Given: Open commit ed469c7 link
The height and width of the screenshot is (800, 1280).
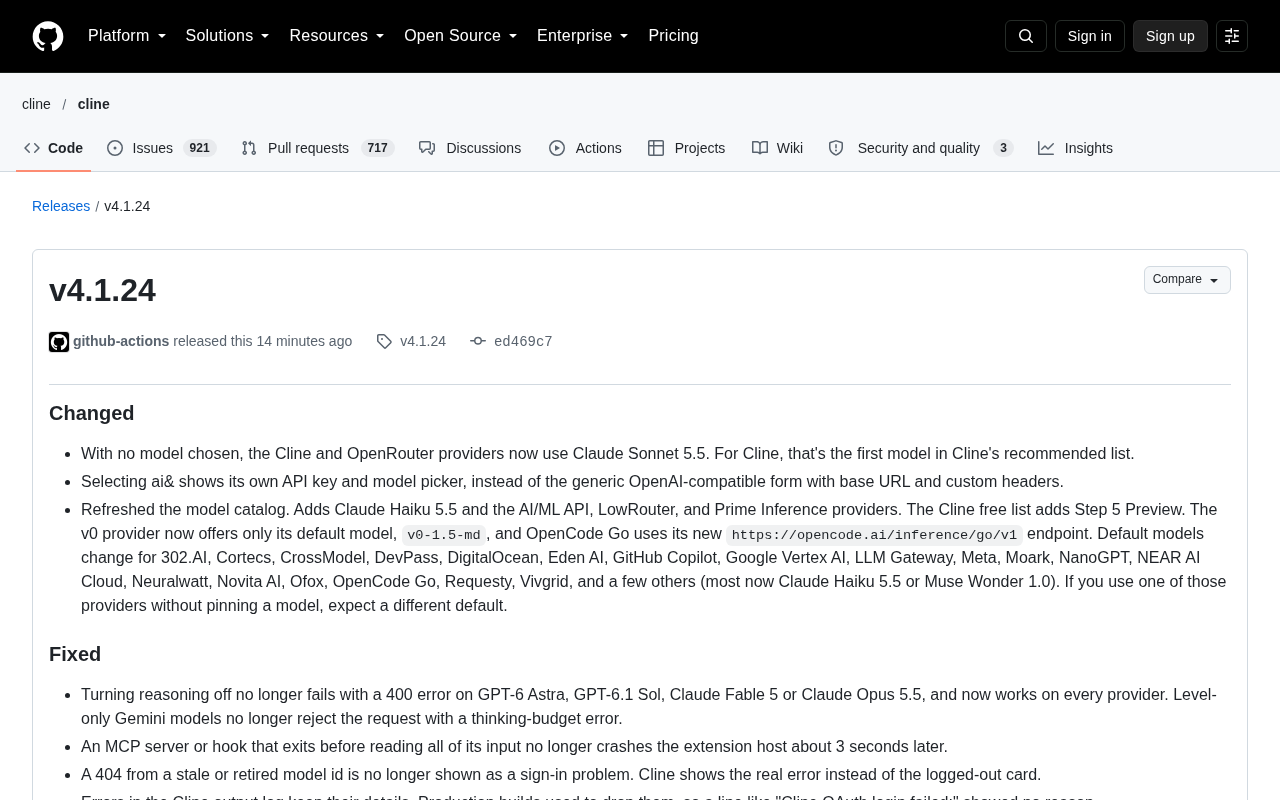Looking at the screenshot, I should click(523, 342).
